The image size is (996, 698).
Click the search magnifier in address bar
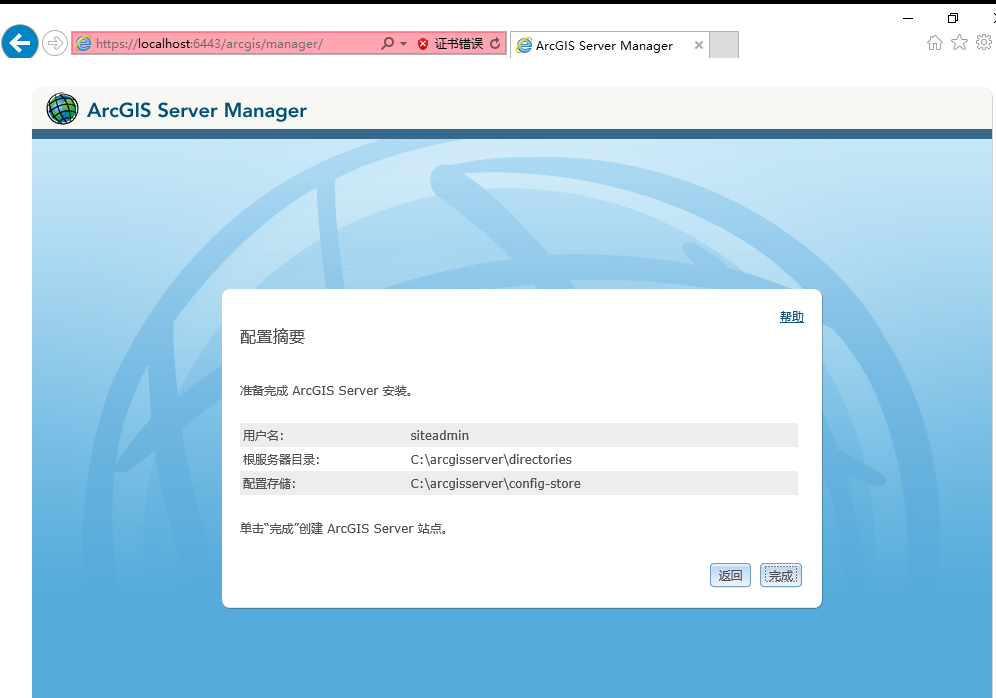[x=387, y=43]
